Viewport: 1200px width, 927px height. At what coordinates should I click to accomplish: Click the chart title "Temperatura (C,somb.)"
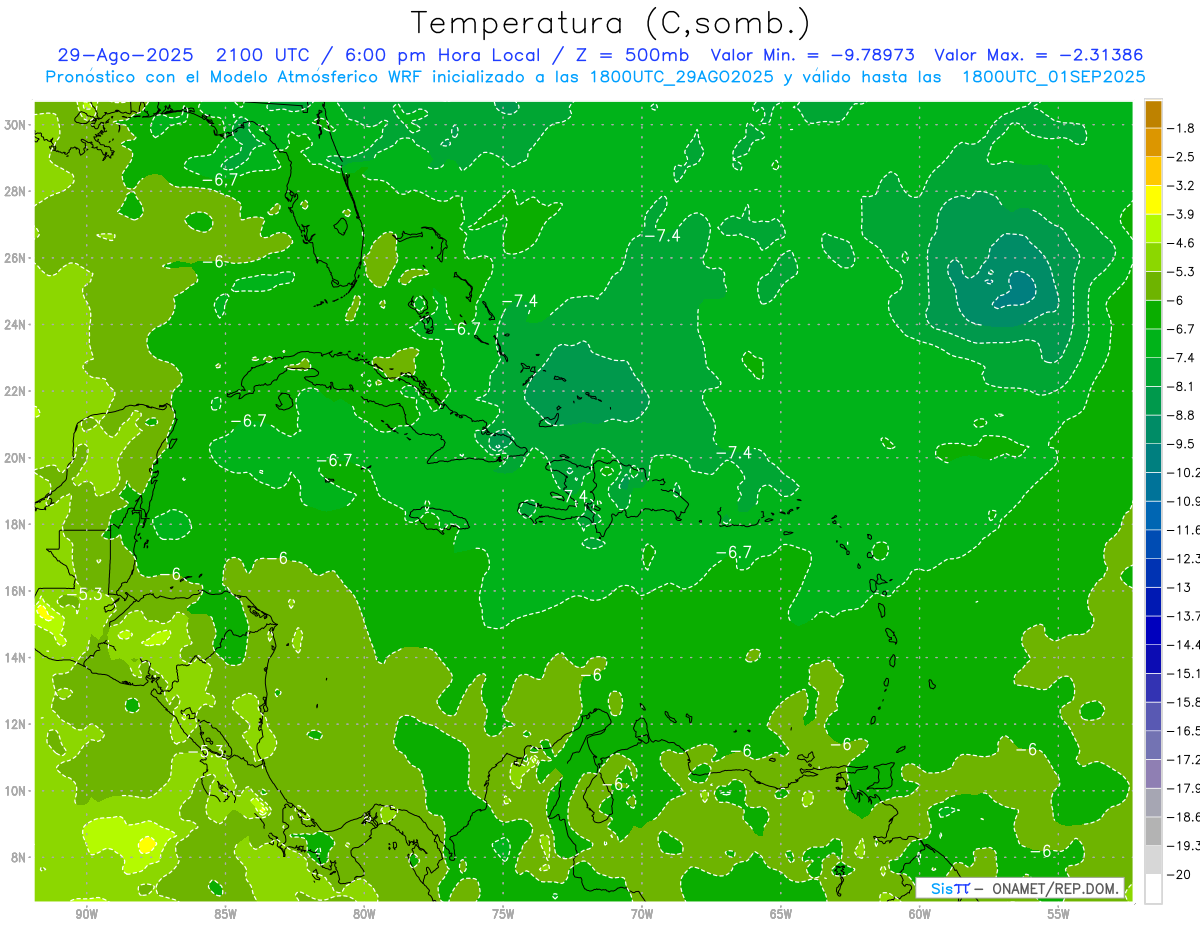click(x=611, y=23)
